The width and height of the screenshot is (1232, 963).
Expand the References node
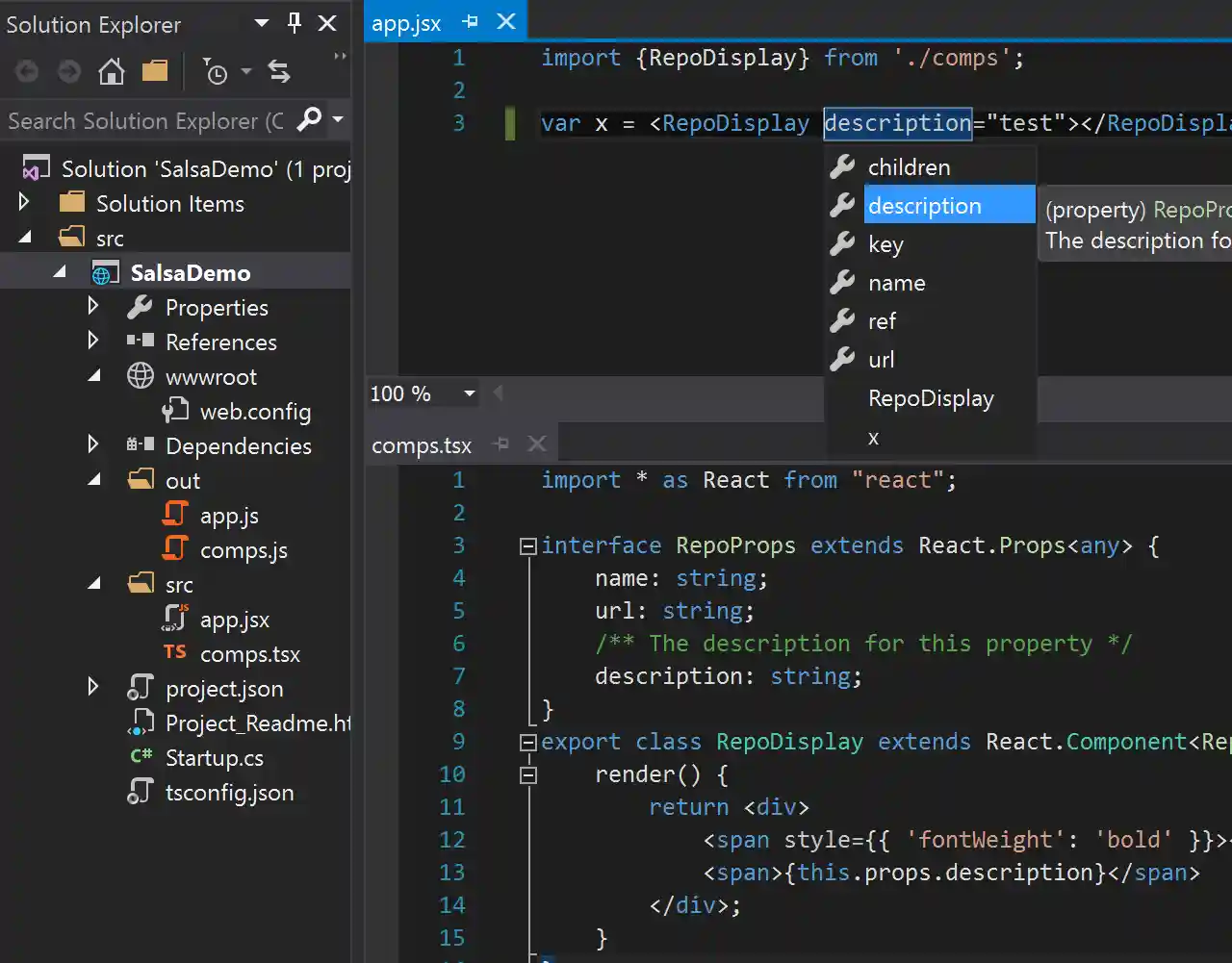point(93,342)
